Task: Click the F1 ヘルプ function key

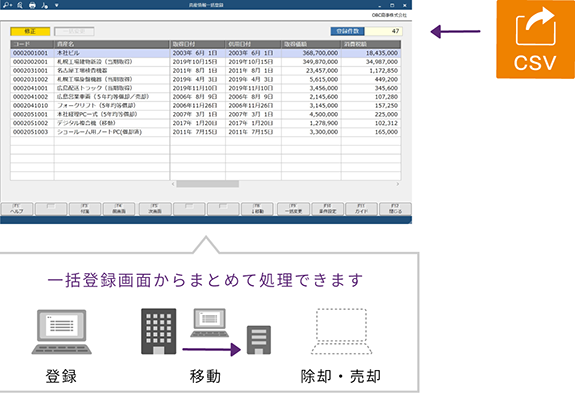Action: tap(17, 209)
